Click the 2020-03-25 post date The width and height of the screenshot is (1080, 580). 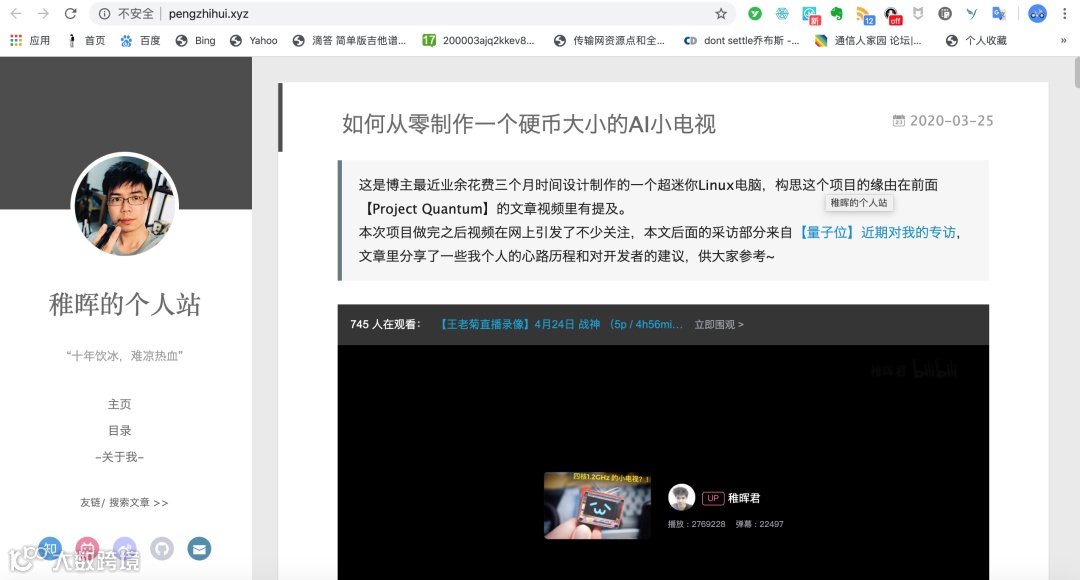coord(951,121)
